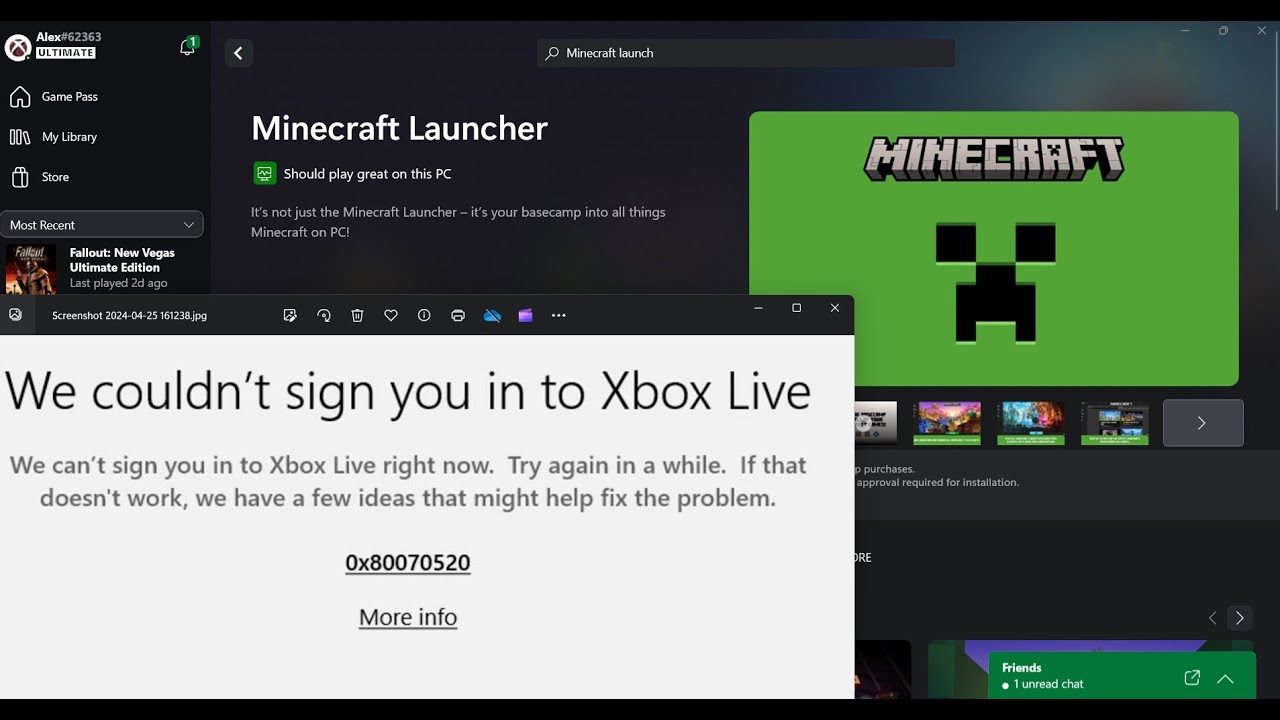Delete the screenshot with trash icon
The width and height of the screenshot is (1280, 720).
[357, 315]
